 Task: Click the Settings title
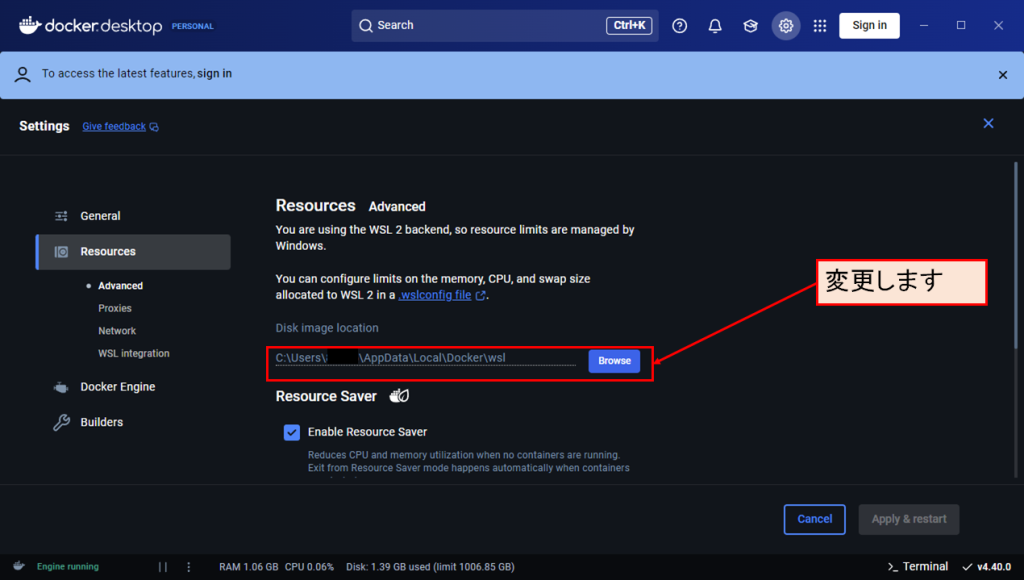tap(44, 126)
